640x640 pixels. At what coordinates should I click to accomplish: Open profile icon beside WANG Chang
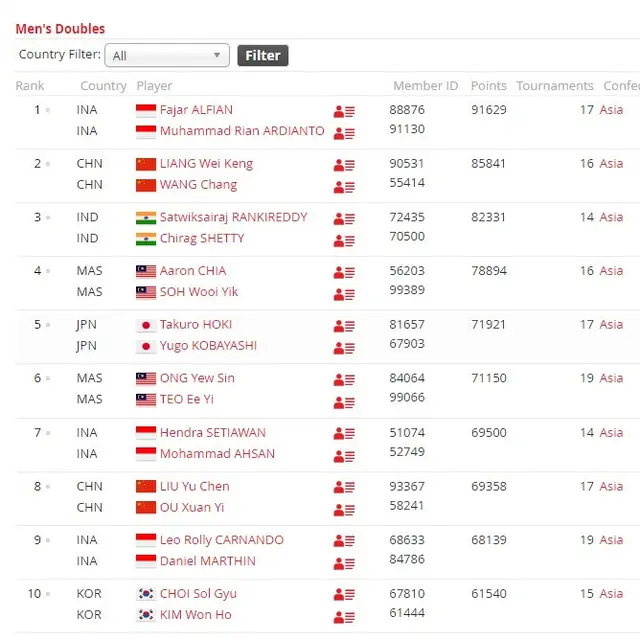[344, 187]
